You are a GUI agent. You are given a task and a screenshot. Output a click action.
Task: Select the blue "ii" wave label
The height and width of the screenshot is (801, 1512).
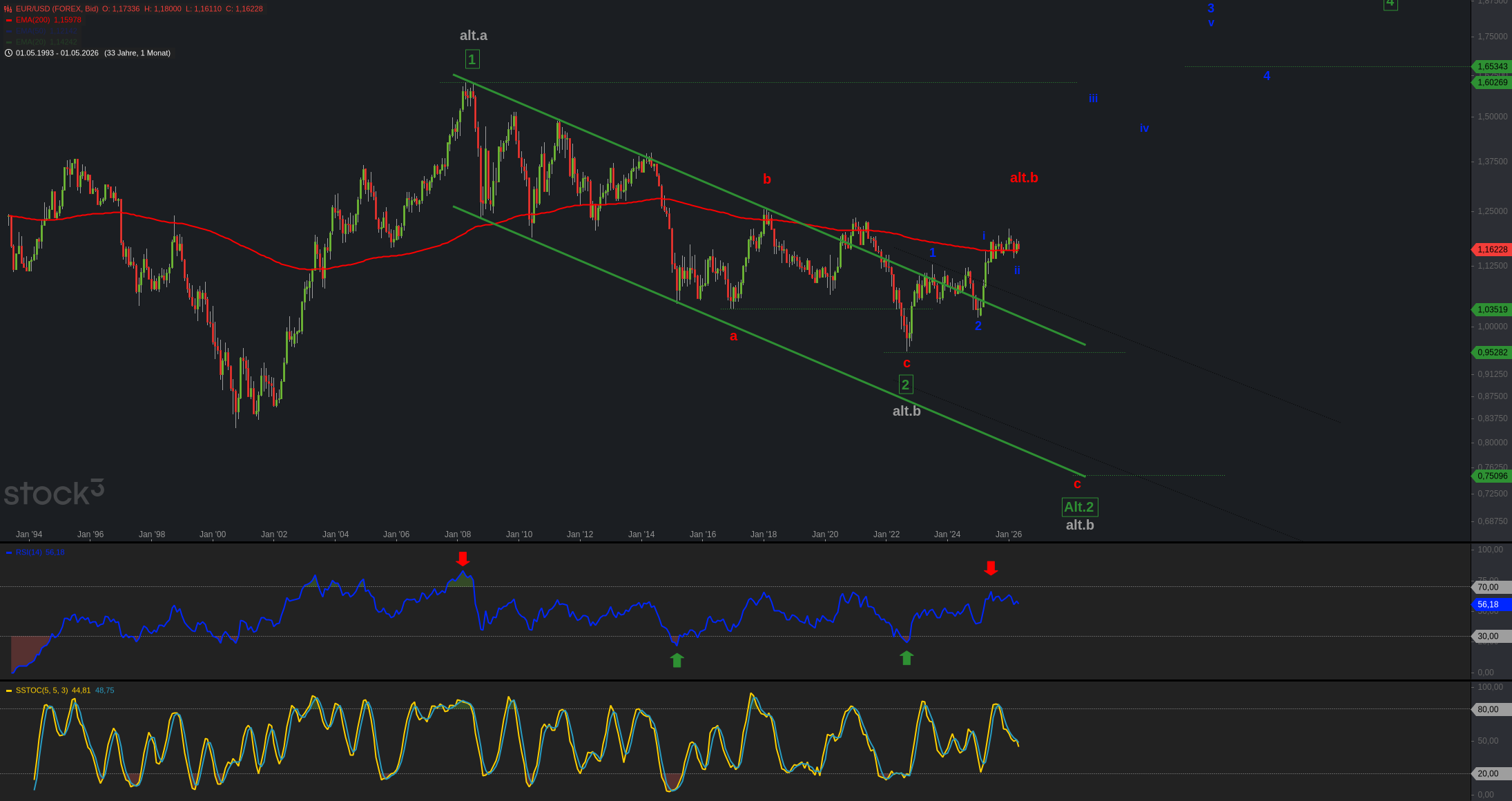pos(1017,271)
